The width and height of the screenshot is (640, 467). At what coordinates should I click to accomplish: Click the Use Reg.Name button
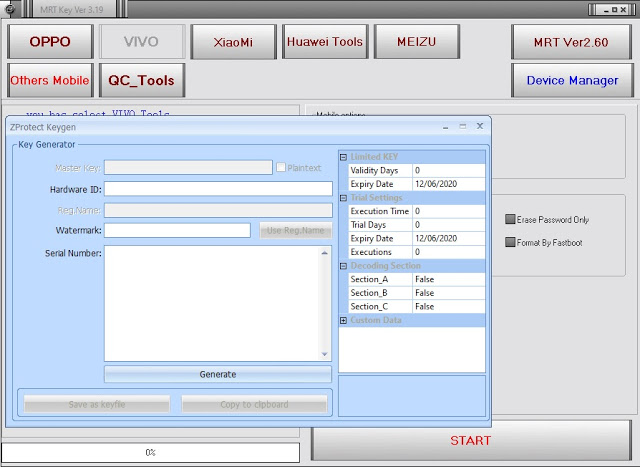[x=296, y=230]
